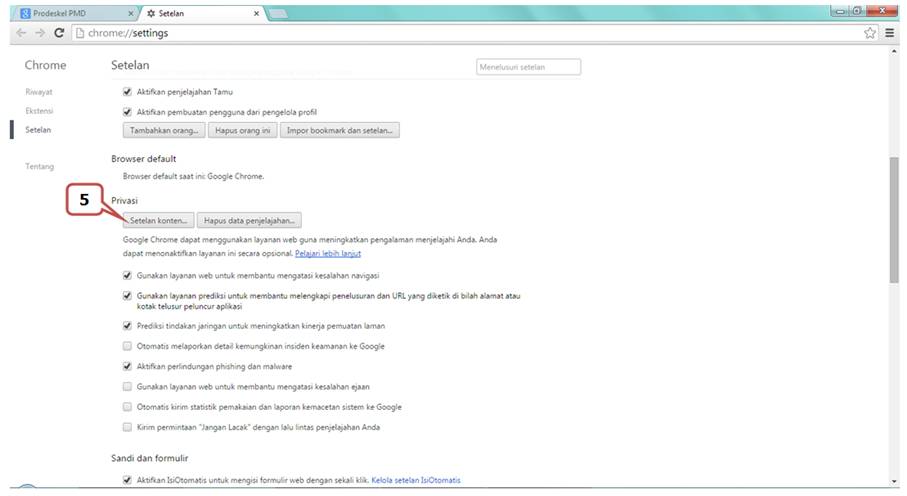Open Riwayat in the sidebar

(x=39, y=92)
